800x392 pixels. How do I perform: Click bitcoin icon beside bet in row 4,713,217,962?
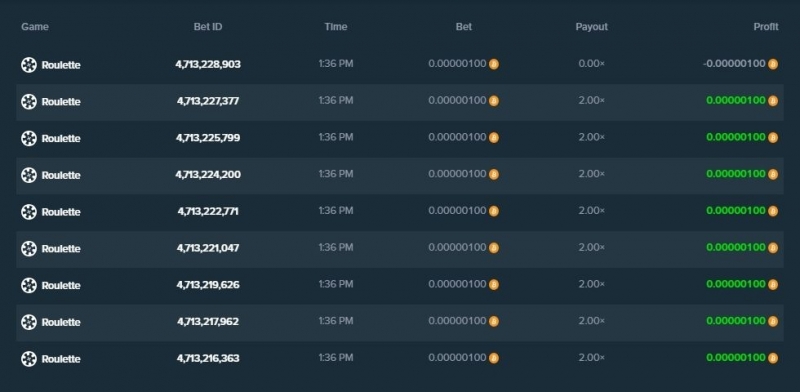pyautogui.click(x=494, y=322)
